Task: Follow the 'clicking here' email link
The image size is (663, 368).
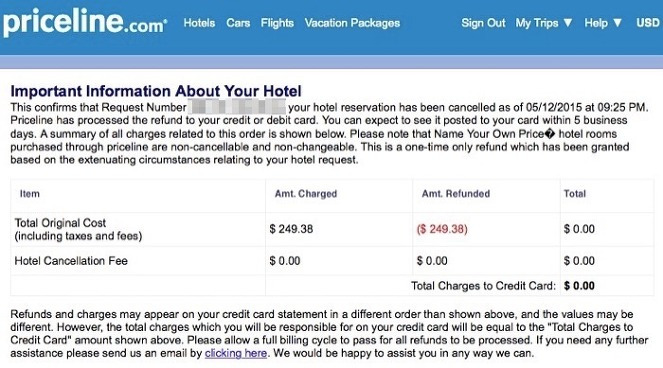Action: [x=236, y=353]
